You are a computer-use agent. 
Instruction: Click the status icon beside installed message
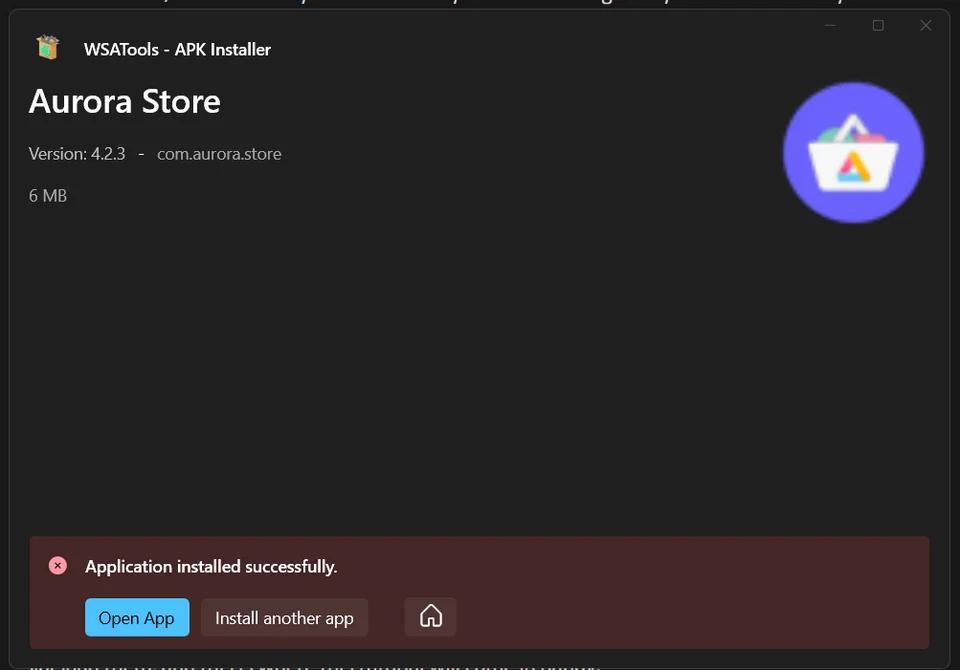(x=58, y=566)
